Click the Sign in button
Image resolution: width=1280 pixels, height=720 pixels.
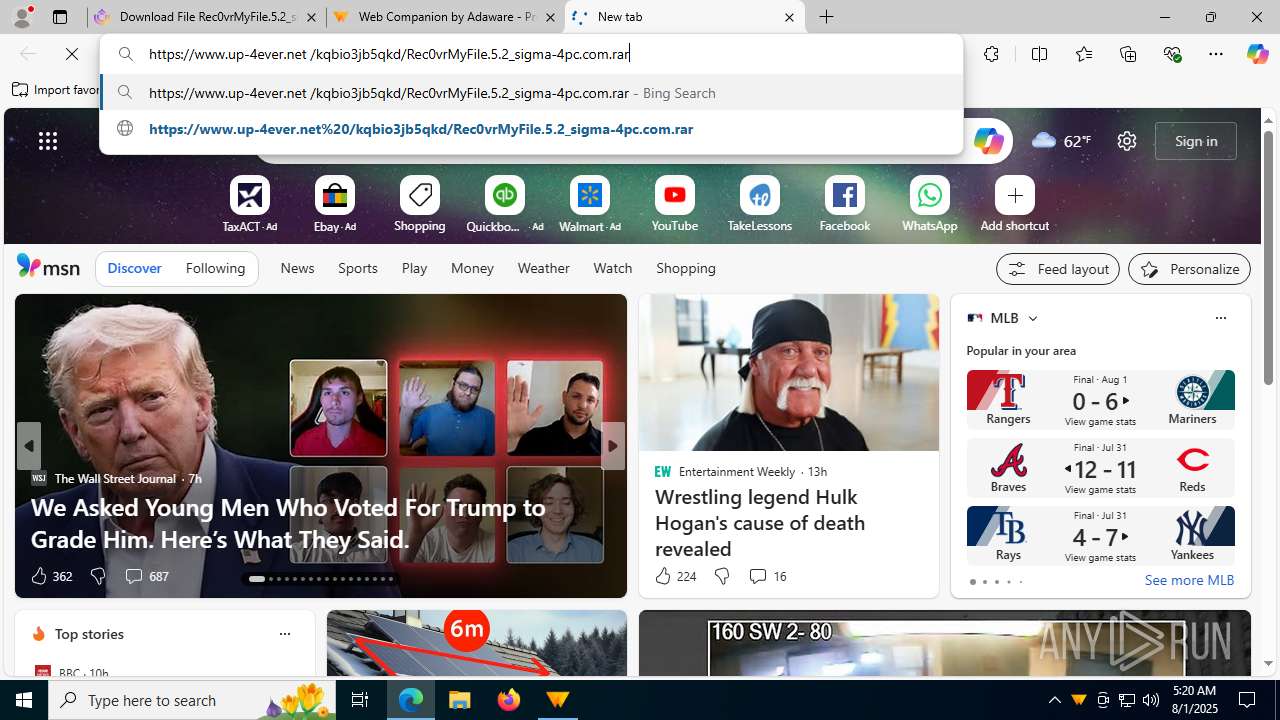click(x=1196, y=141)
